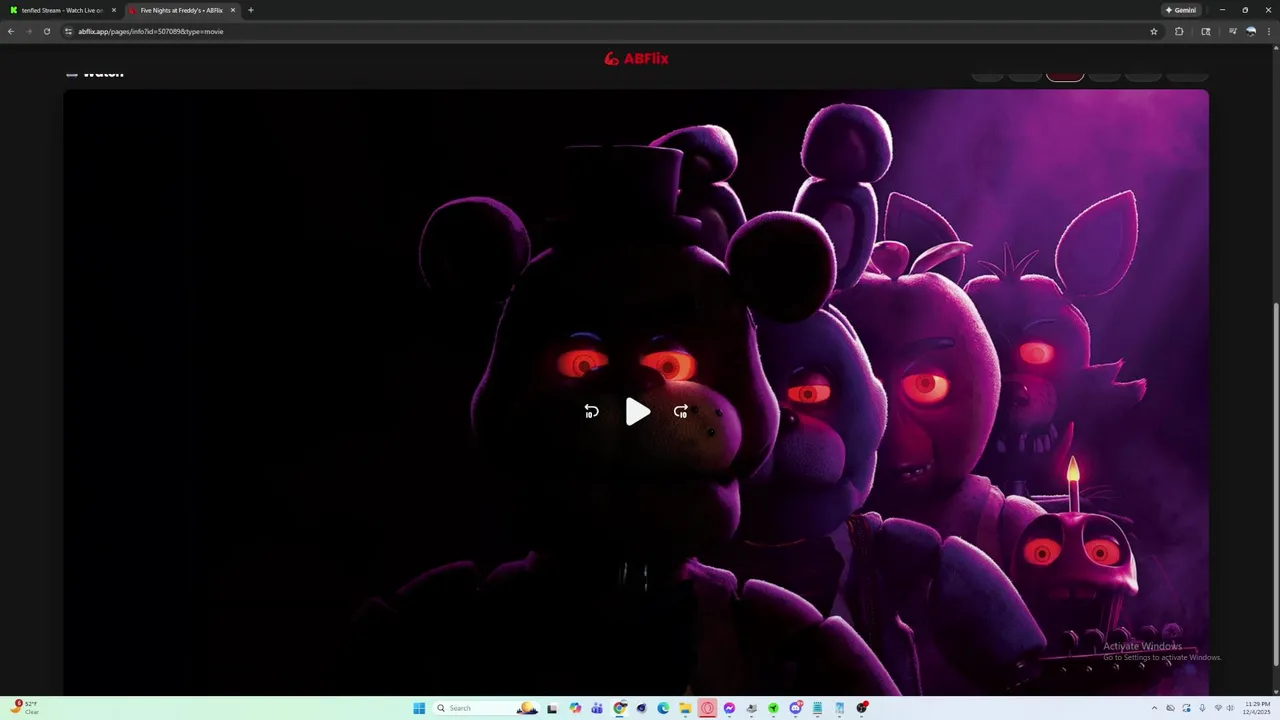Rewind the video 10 seconds
This screenshot has width=1280, height=720.
pos(591,411)
